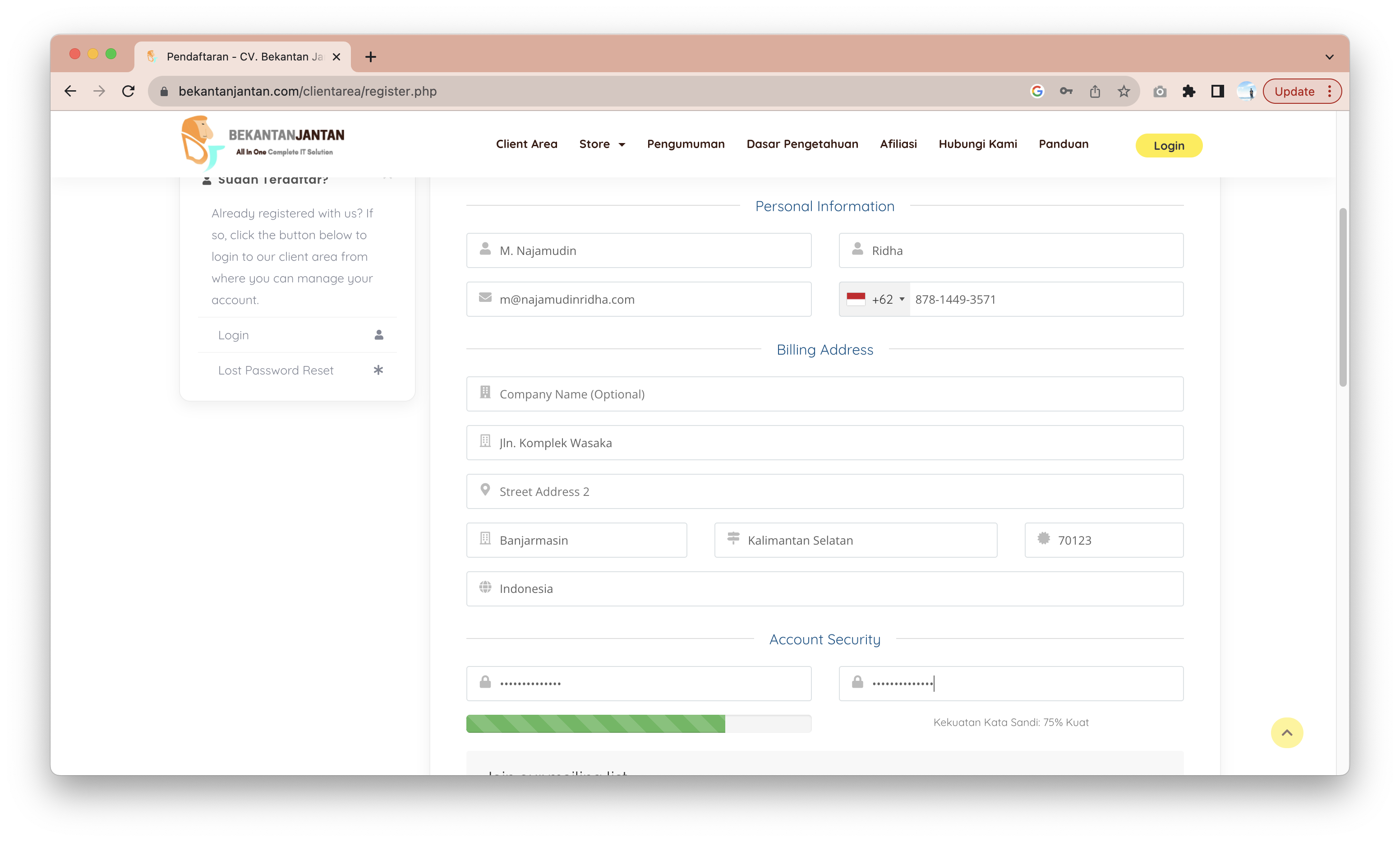Click the Company Name (Optional) field
The image size is (1400, 842).
824,394
